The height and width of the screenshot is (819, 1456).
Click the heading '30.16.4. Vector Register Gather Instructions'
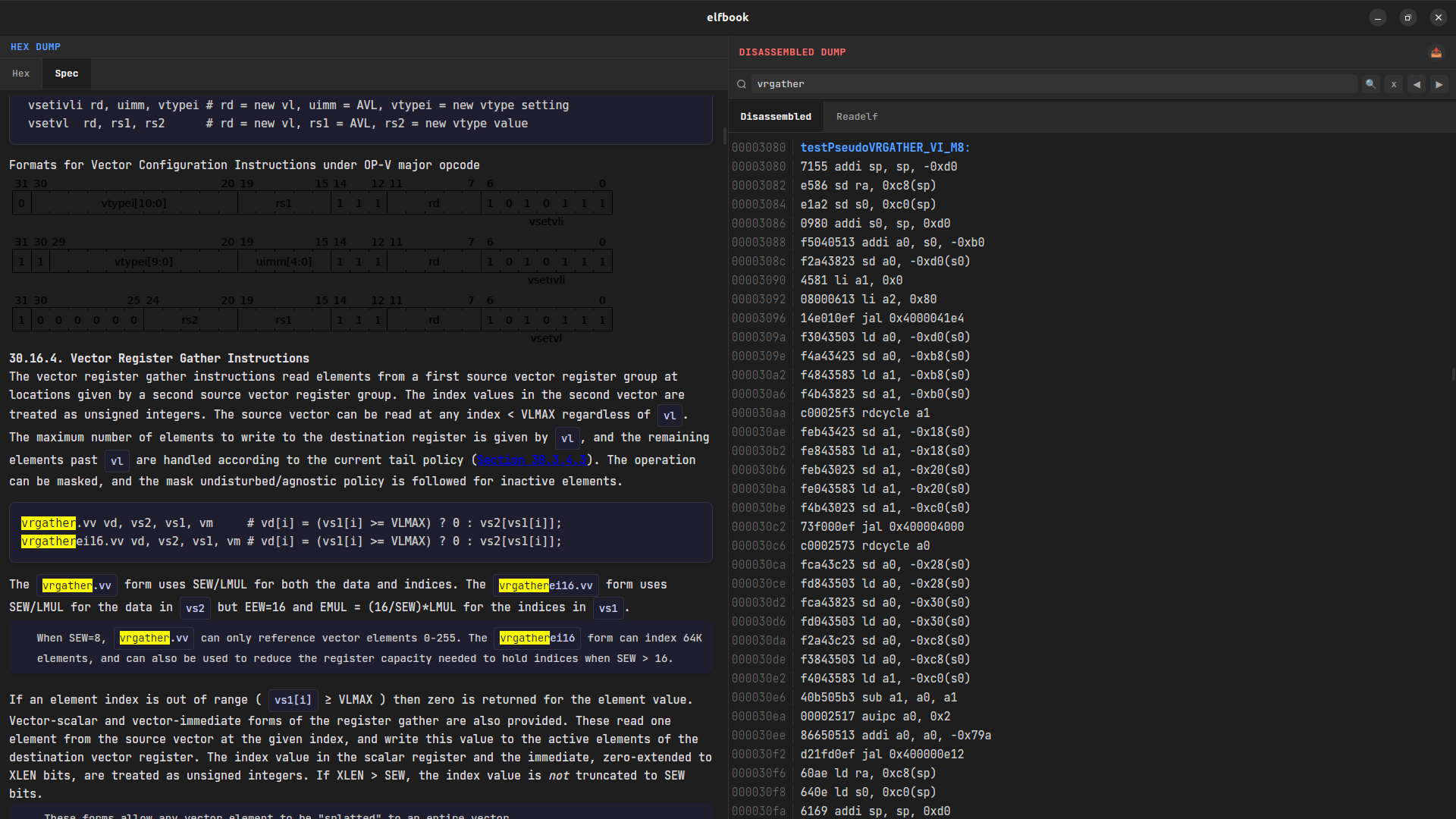[159, 359]
